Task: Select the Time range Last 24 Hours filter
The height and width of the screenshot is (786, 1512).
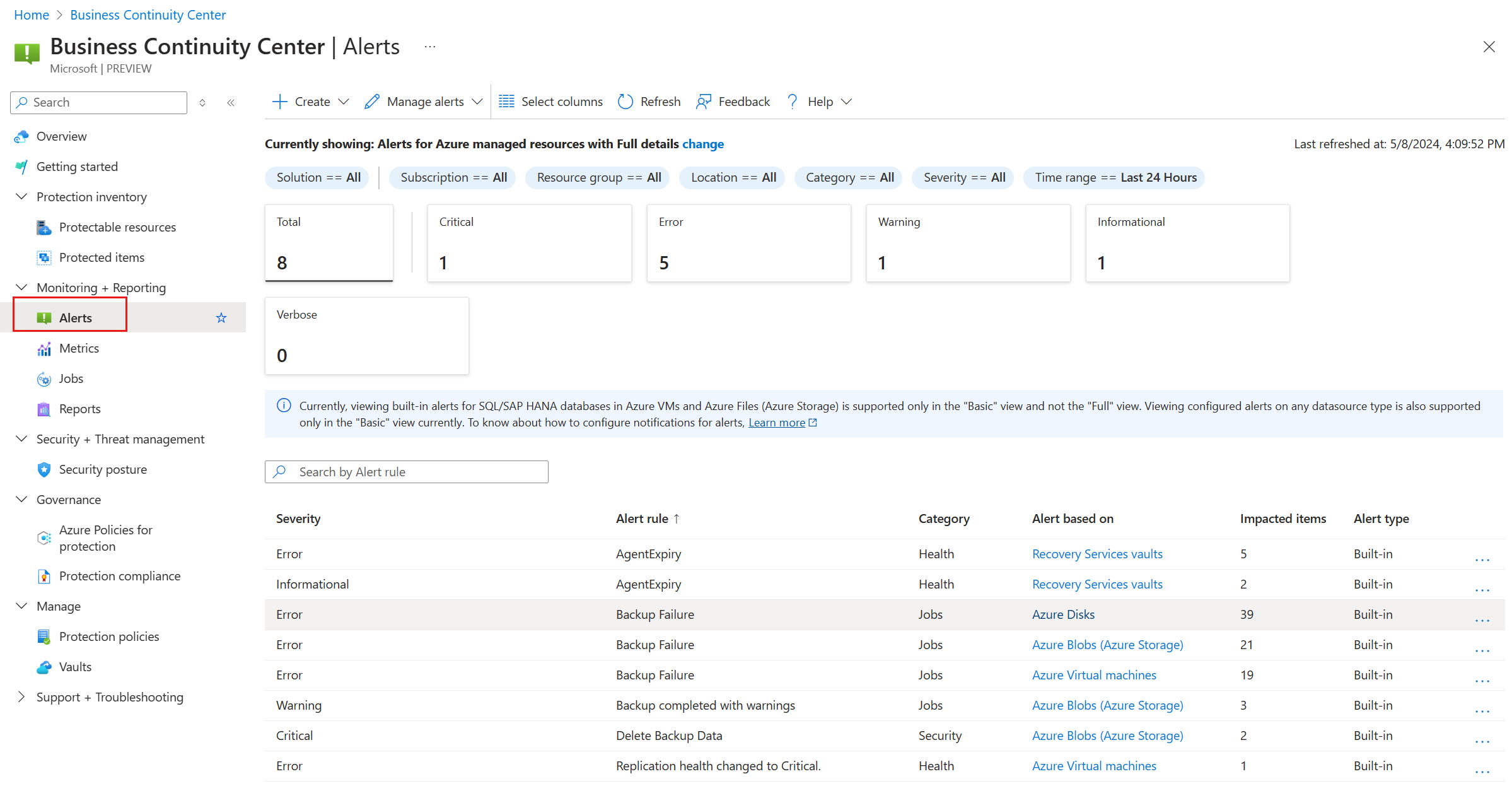Action: pyautogui.click(x=1115, y=177)
